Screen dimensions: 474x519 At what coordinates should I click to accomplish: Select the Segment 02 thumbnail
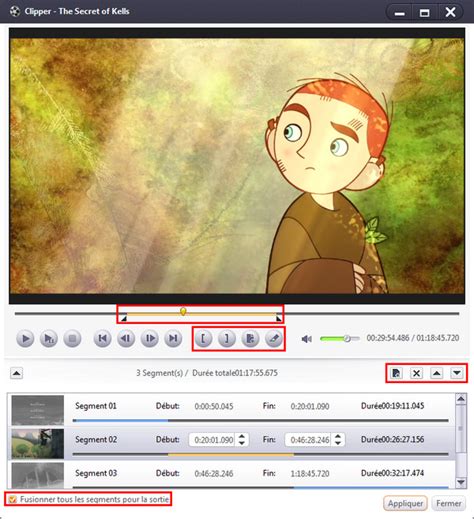38,444
